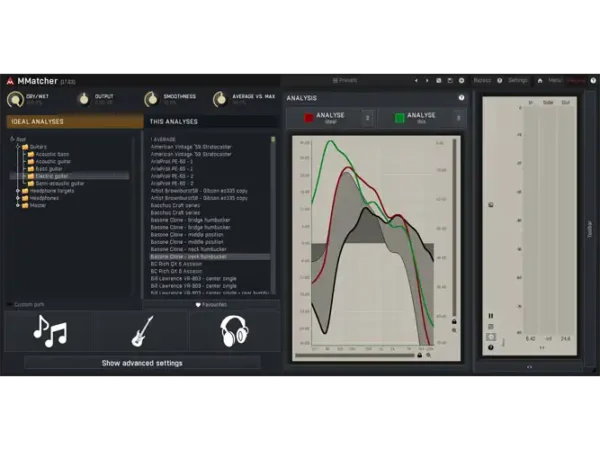Toggle the Bypass button
Viewport: 600px width, 450px height.
pyautogui.click(x=482, y=80)
